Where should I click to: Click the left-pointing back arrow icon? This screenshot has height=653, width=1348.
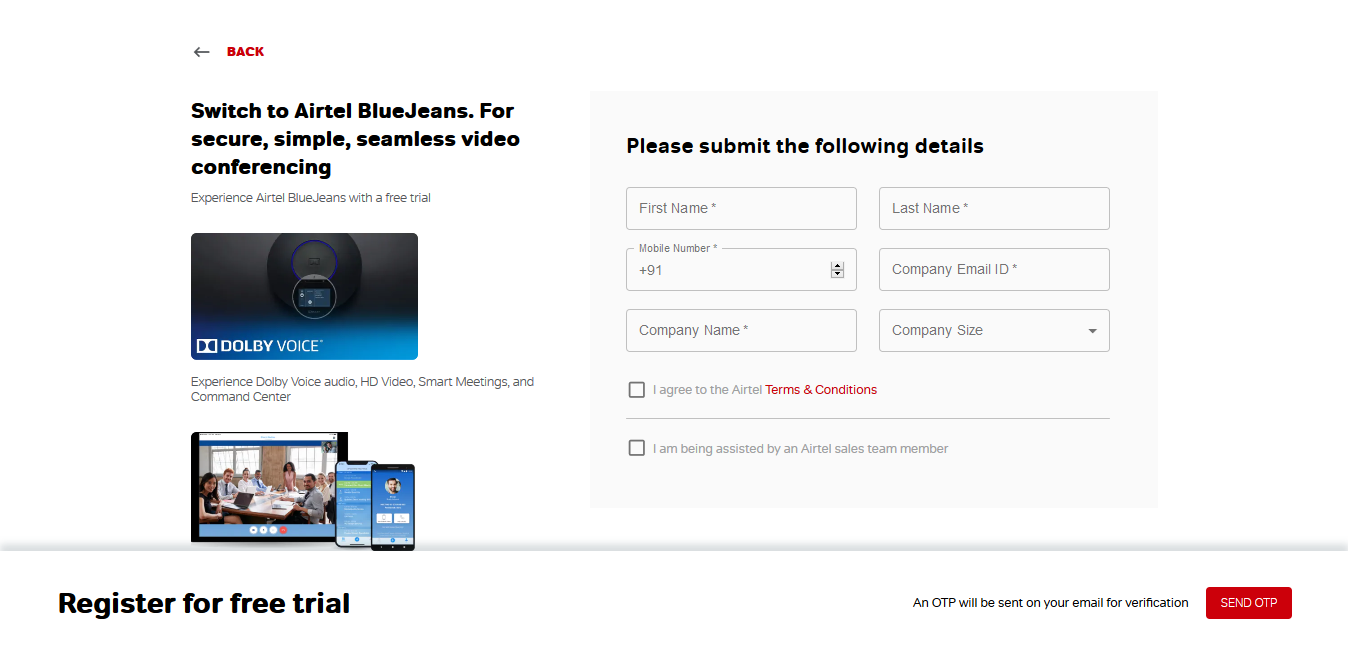point(202,52)
